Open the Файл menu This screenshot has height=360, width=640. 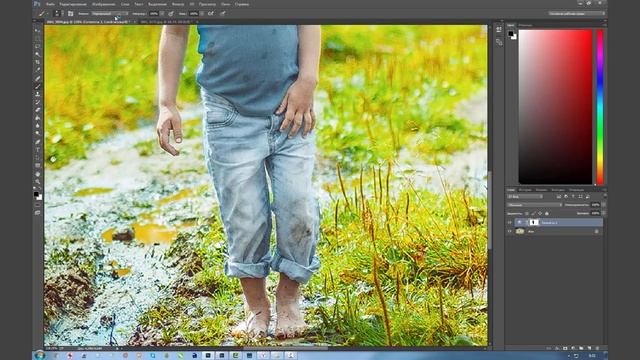(x=50, y=4)
